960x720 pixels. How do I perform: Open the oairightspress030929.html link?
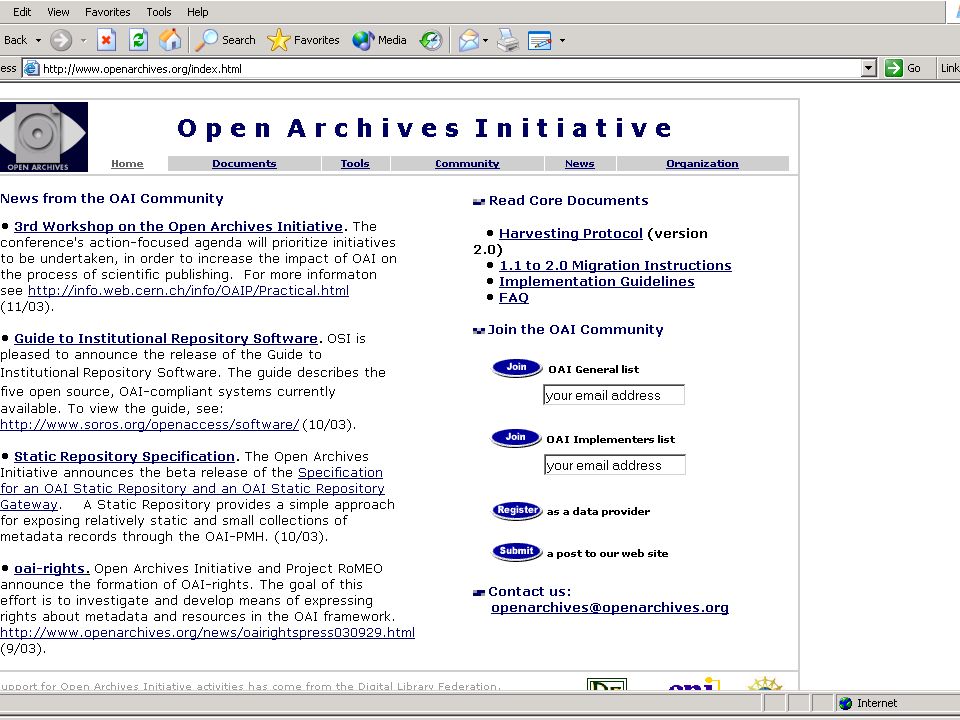pyautogui.click(x=208, y=632)
